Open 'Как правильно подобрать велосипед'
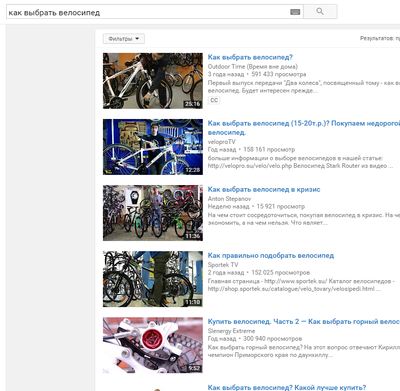The width and height of the screenshot is (400, 391). click(x=271, y=255)
